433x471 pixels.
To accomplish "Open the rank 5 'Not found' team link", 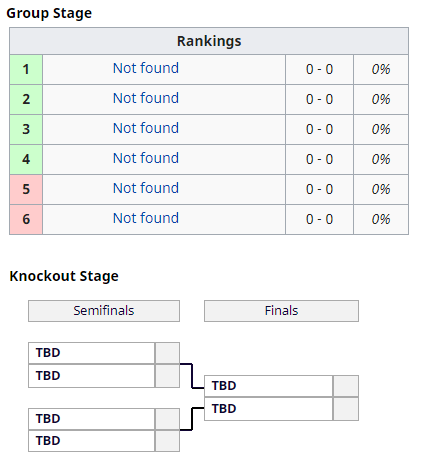I will [x=146, y=188].
